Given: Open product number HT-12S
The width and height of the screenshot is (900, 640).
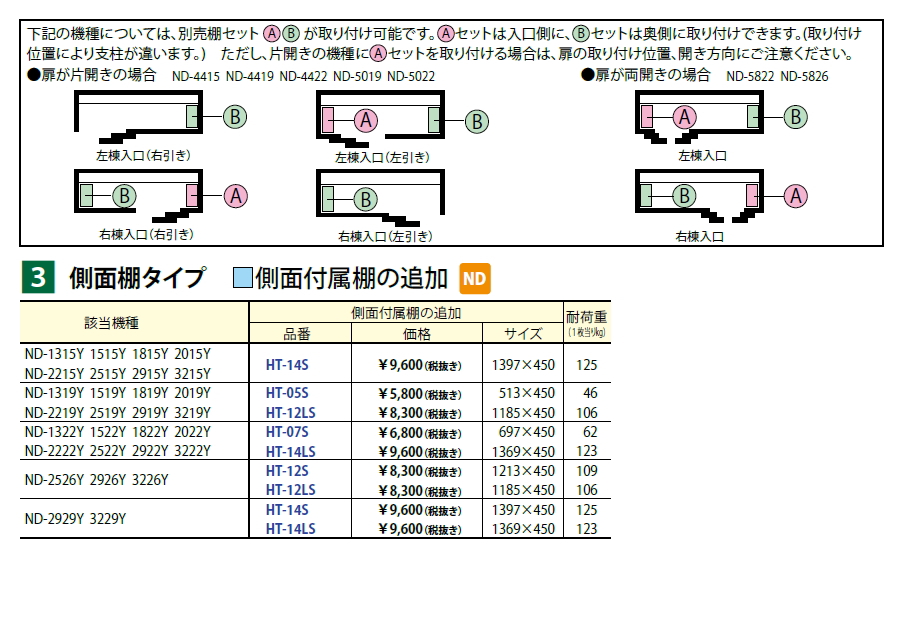Looking at the screenshot, I should [x=287, y=471].
